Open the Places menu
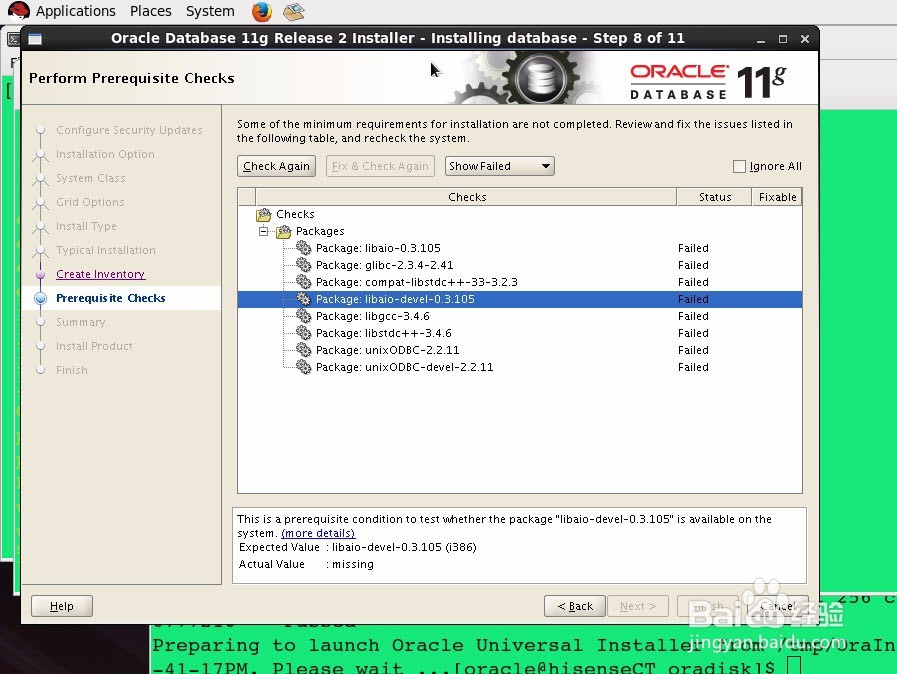Image resolution: width=897 pixels, height=674 pixels. [150, 11]
